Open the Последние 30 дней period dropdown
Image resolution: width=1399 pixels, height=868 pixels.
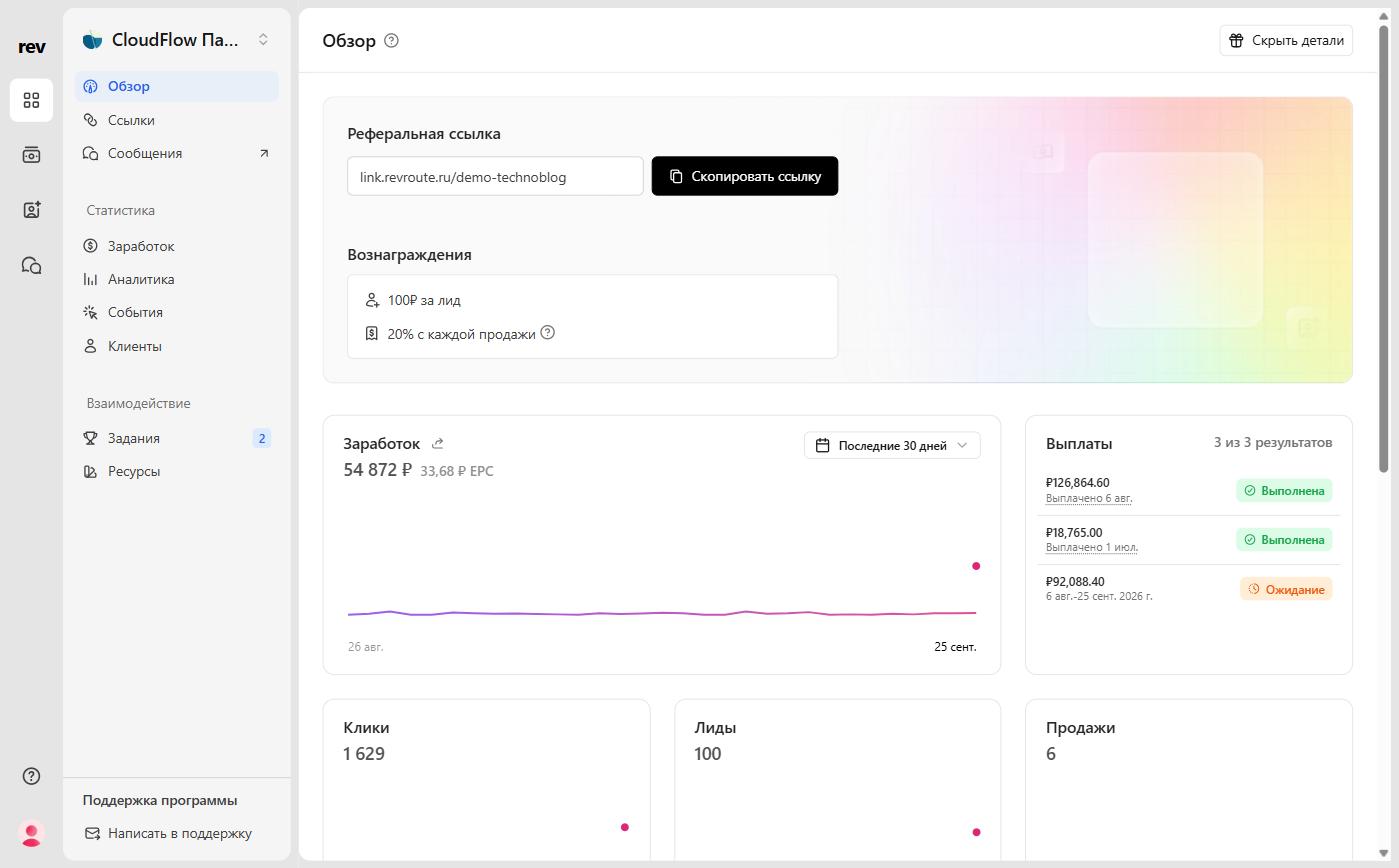tap(892, 445)
